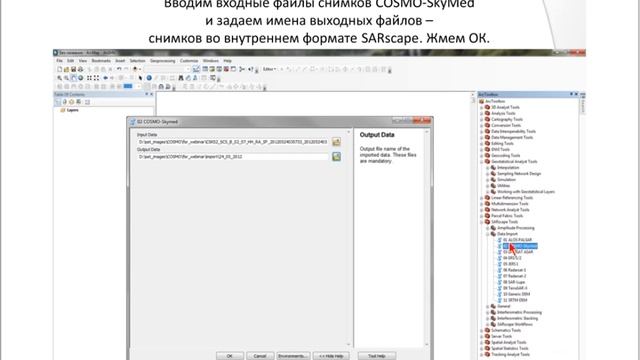
Task: Select Network Analyst Tools toolbox
Action: coord(510,210)
